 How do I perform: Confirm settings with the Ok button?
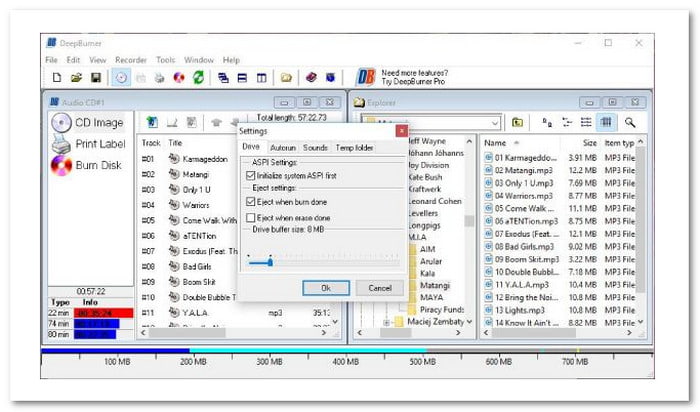(x=326, y=288)
